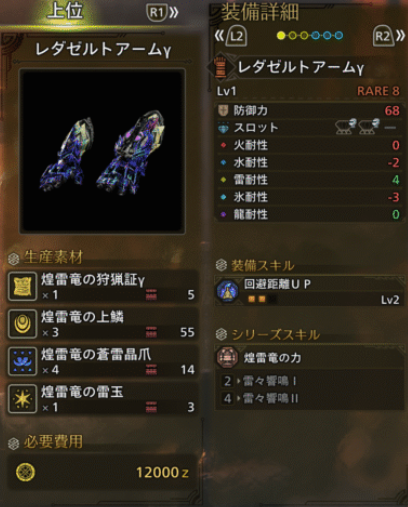Viewport: 408px width, 507px height.
Task: Click the gauntlet armor preview image
Action: 102,151
